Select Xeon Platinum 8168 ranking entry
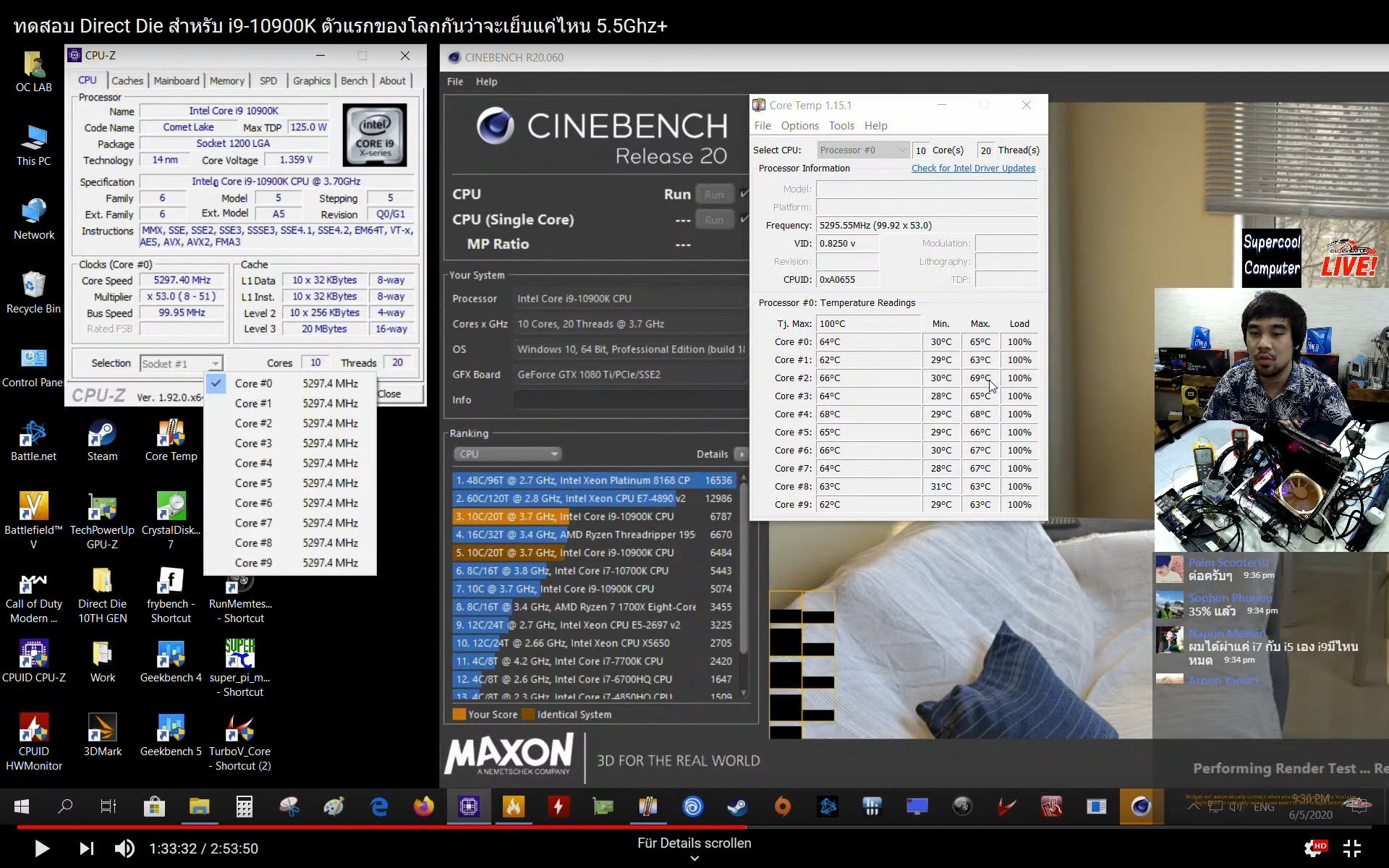1389x868 pixels. coord(595,480)
